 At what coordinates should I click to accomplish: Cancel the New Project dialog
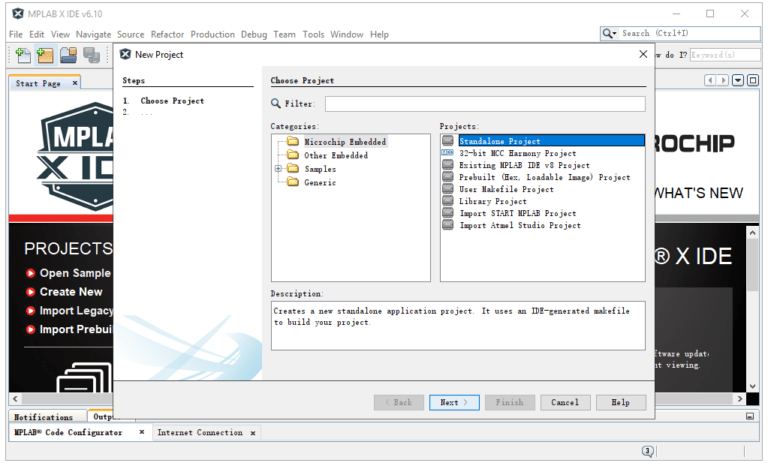point(565,402)
